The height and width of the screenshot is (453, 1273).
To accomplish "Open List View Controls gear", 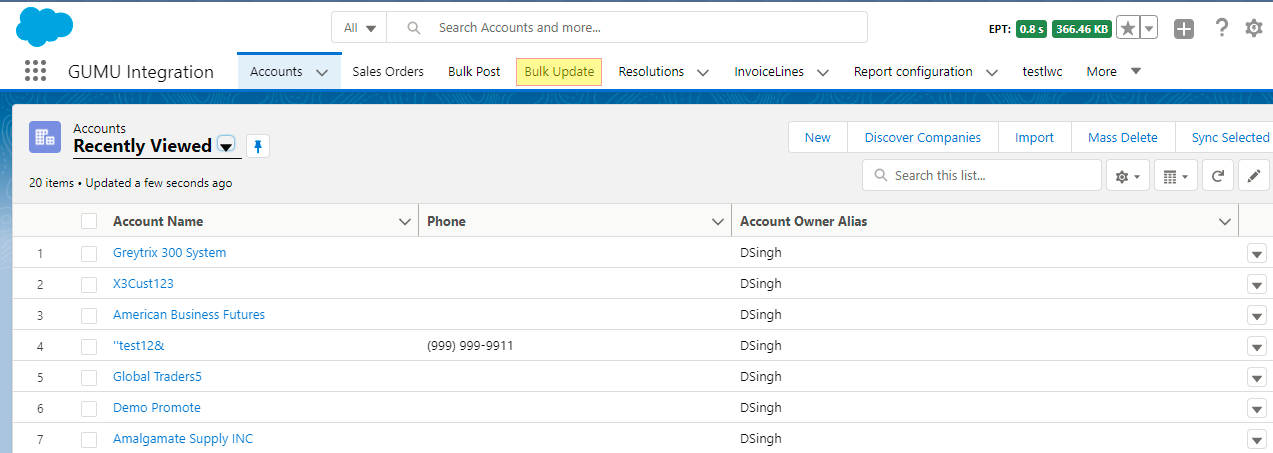I will pos(1128,176).
